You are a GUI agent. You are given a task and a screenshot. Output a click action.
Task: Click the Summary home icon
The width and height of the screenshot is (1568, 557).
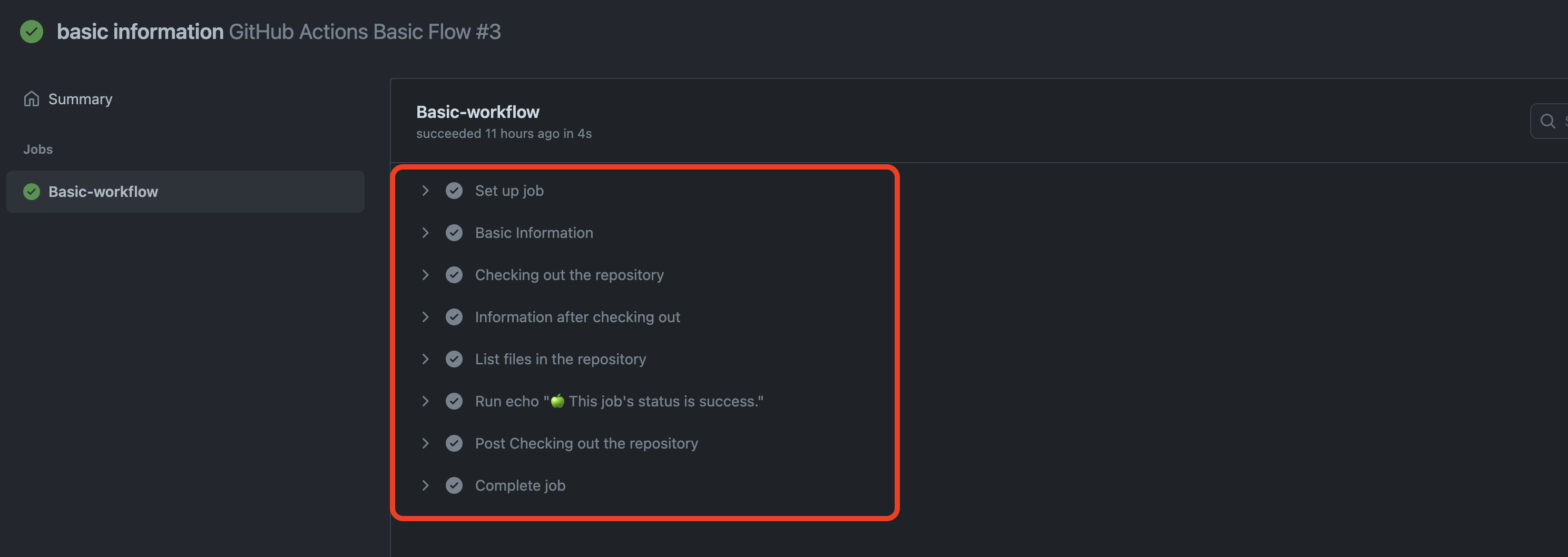click(x=31, y=99)
